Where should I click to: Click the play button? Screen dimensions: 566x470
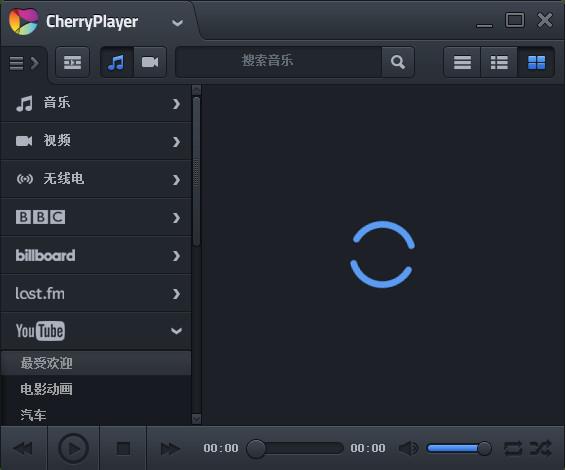point(73,448)
